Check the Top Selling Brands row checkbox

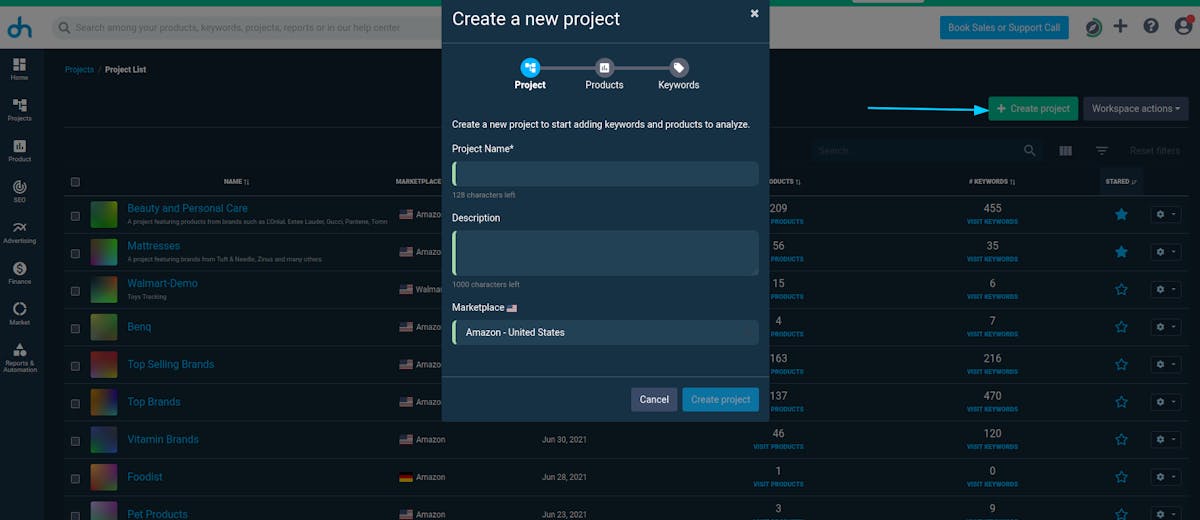[75, 365]
